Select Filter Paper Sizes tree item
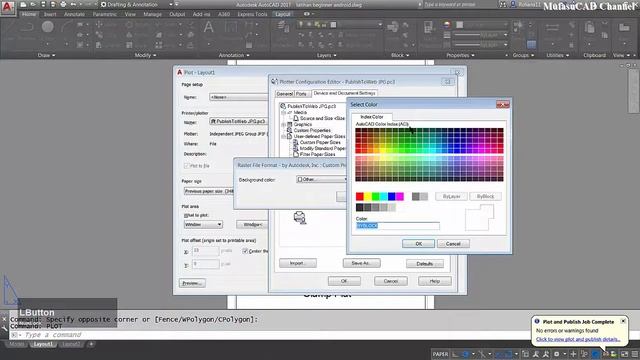640x360 pixels. point(318,154)
